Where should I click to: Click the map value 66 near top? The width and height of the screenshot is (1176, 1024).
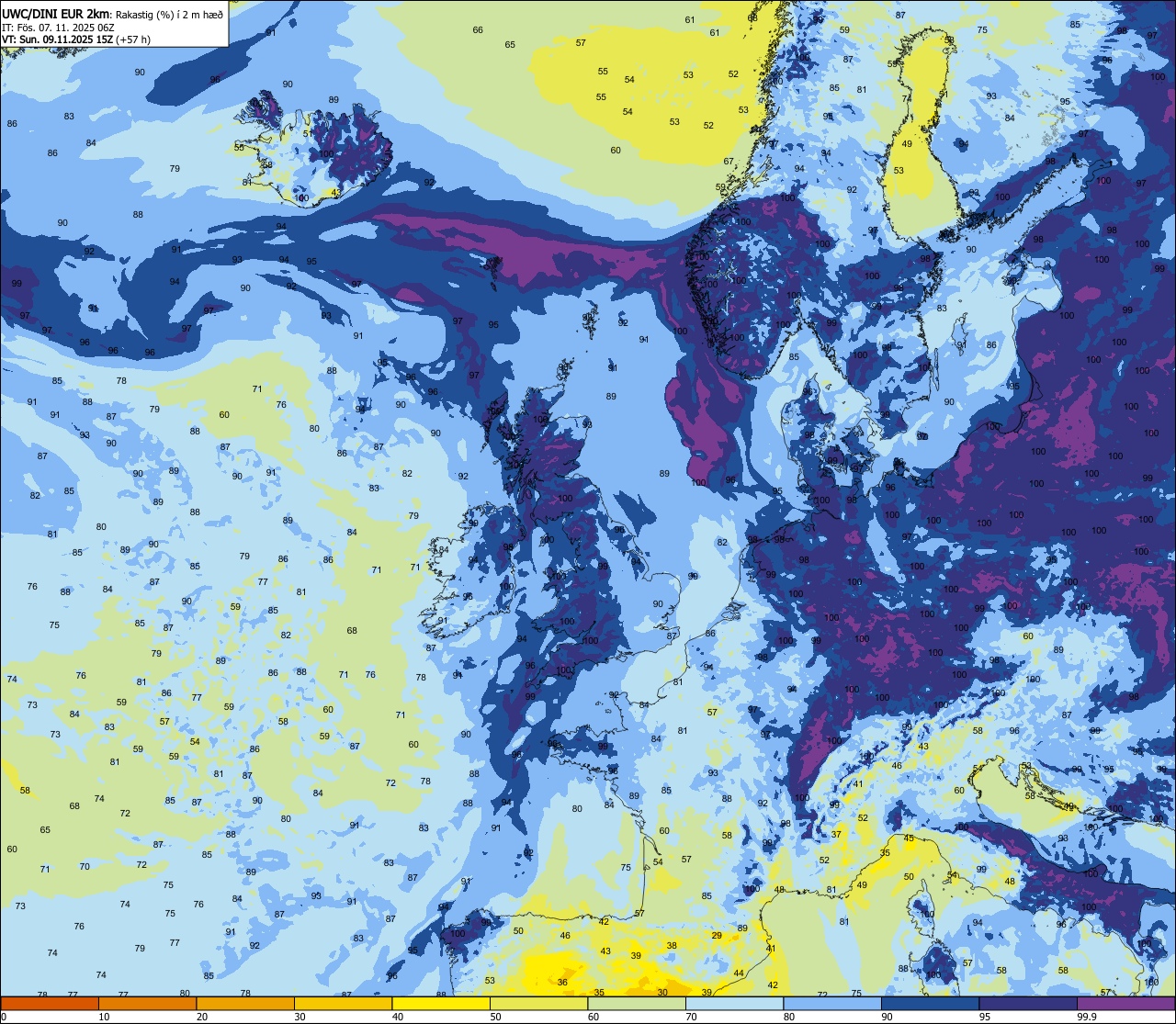point(478,30)
